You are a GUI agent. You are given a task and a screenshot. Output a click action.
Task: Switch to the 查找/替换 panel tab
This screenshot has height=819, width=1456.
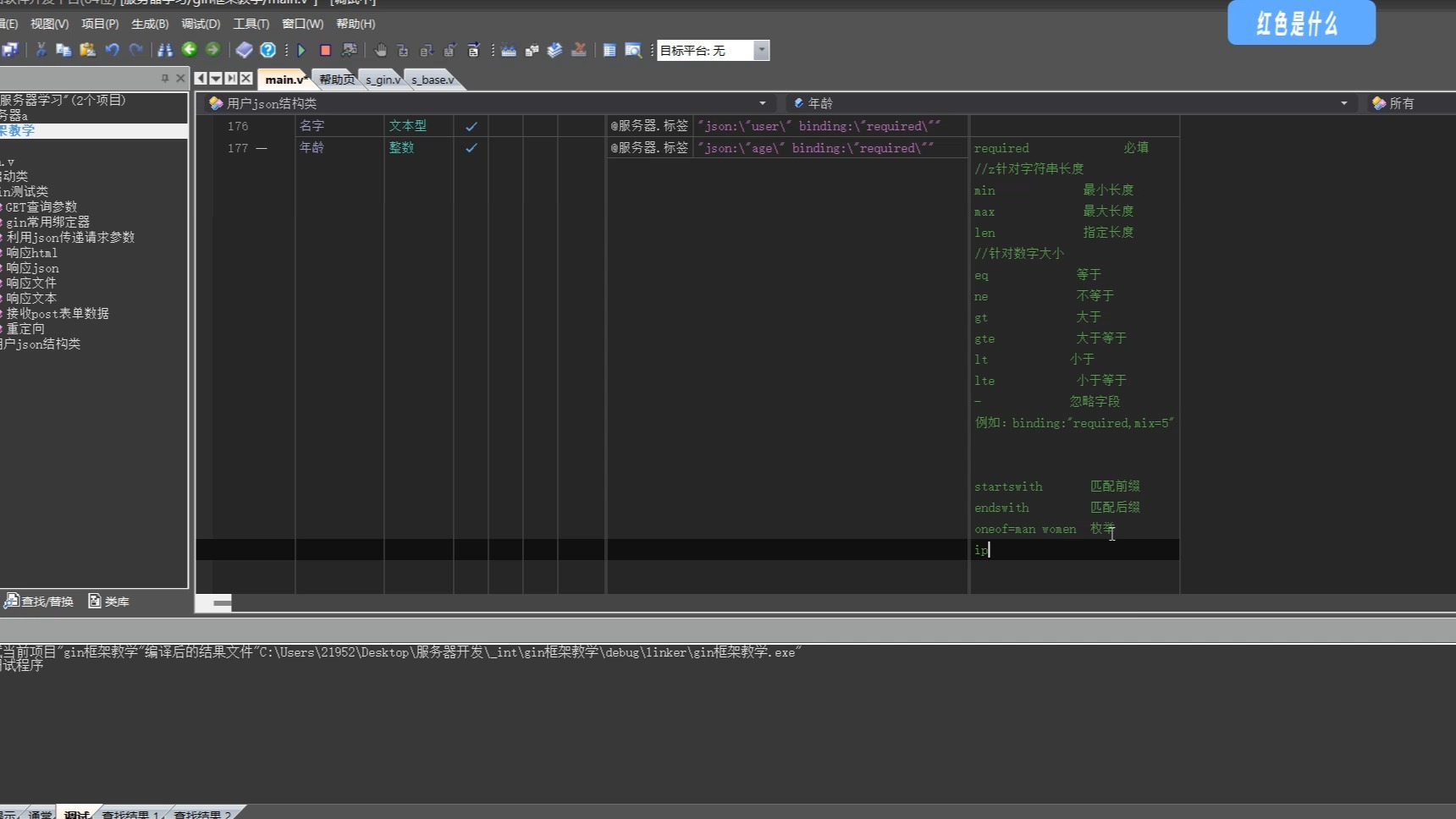[x=39, y=602]
